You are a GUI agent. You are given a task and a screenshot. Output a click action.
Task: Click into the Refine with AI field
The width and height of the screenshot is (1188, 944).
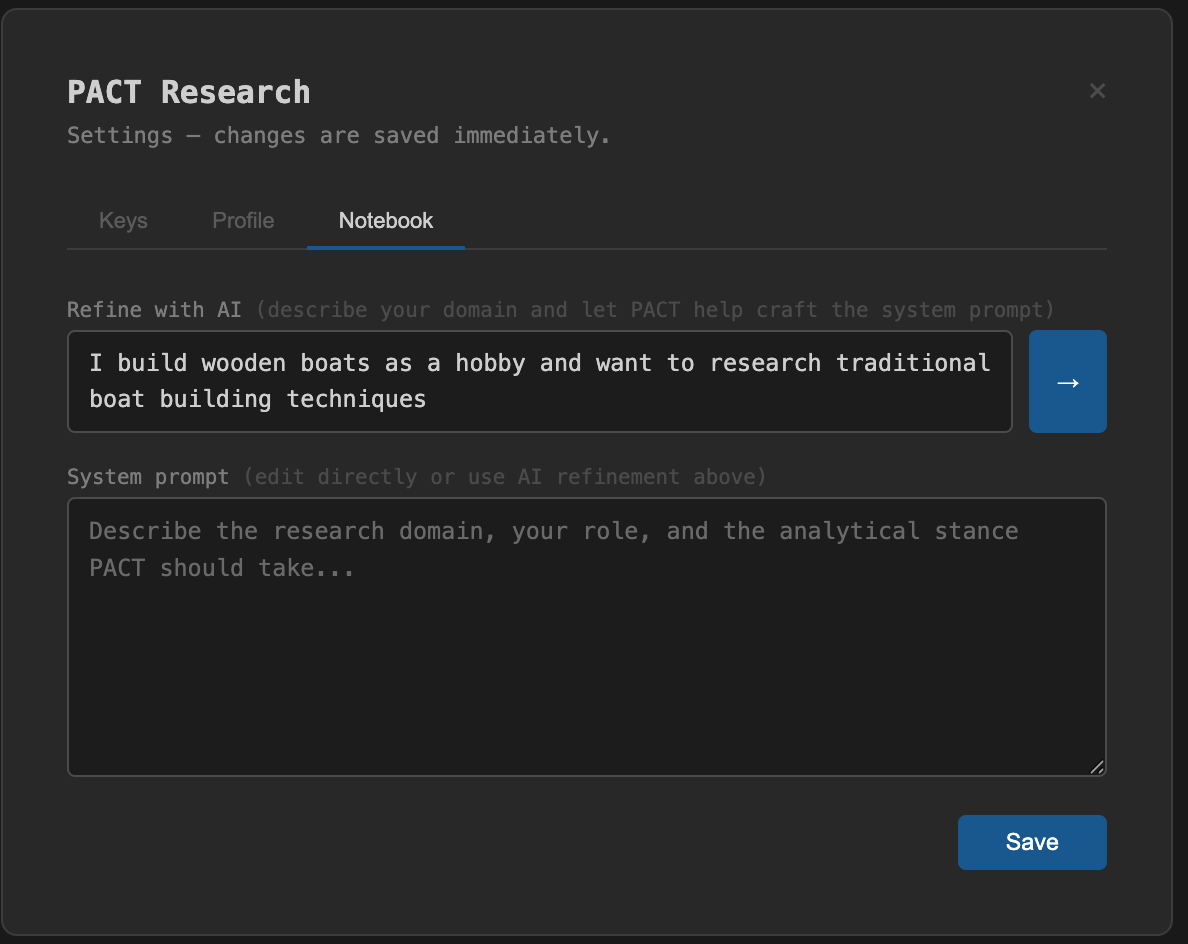(539, 381)
